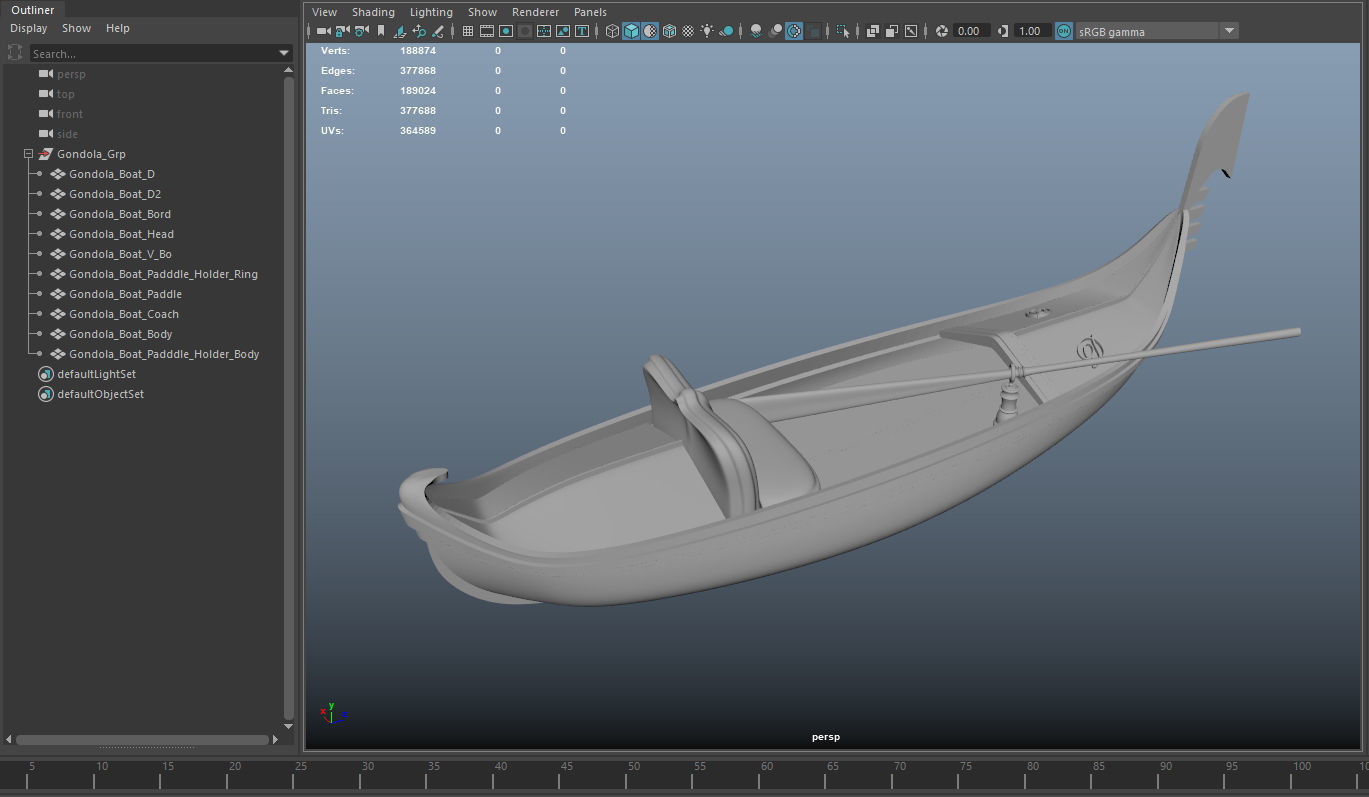Select the Grease Pencil tool icon
The width and height of the screenshot is (1369, 797).
click(438, 31)
